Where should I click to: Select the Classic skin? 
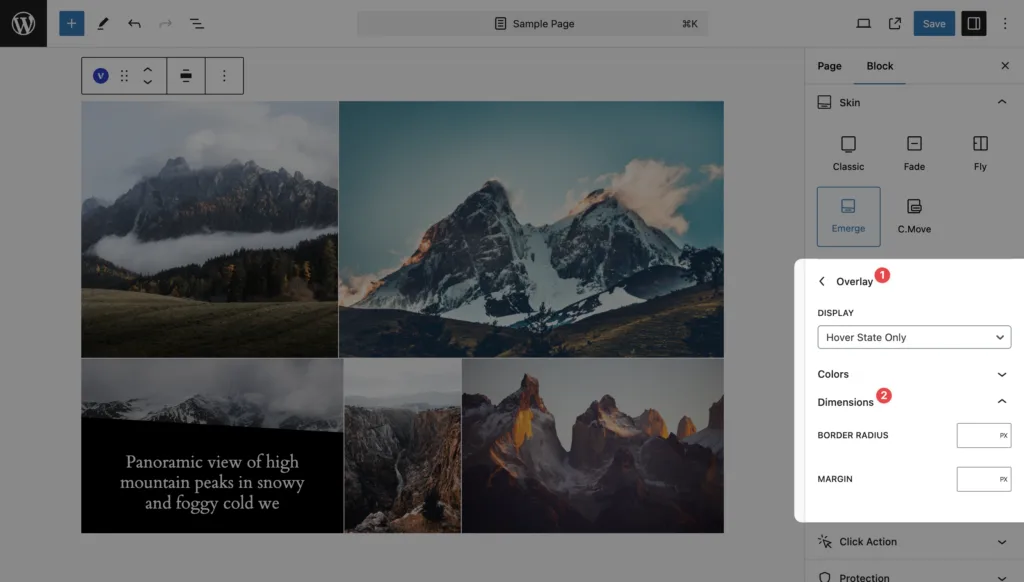[848, 154]
